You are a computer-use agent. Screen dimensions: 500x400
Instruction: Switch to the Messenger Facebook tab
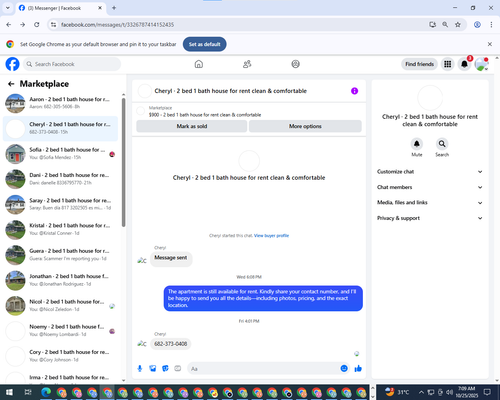pyautogui.click(x=61, y=8)
